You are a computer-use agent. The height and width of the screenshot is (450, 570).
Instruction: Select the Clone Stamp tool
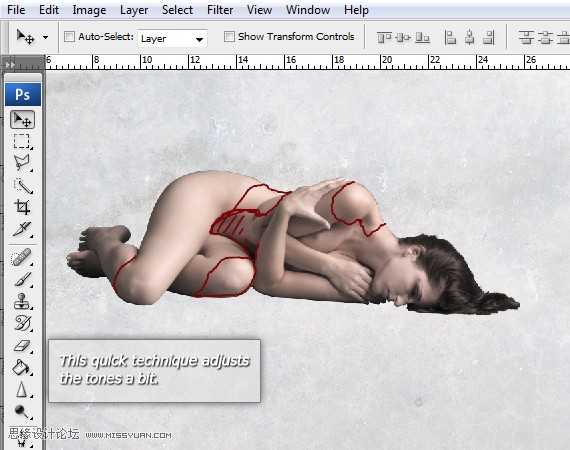[22, 301]
